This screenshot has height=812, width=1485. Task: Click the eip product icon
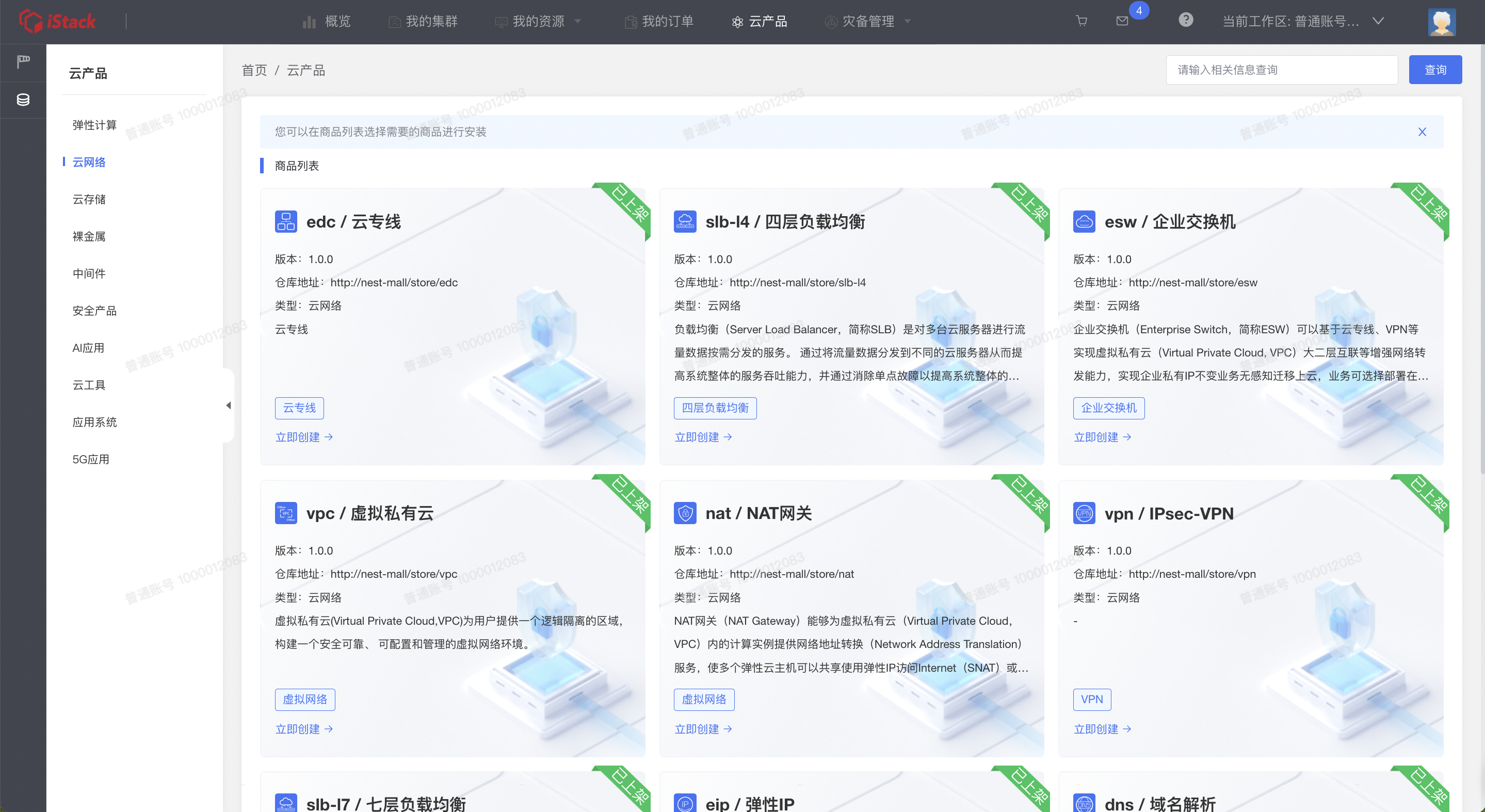pyautogui.click(x=685, y=803)
